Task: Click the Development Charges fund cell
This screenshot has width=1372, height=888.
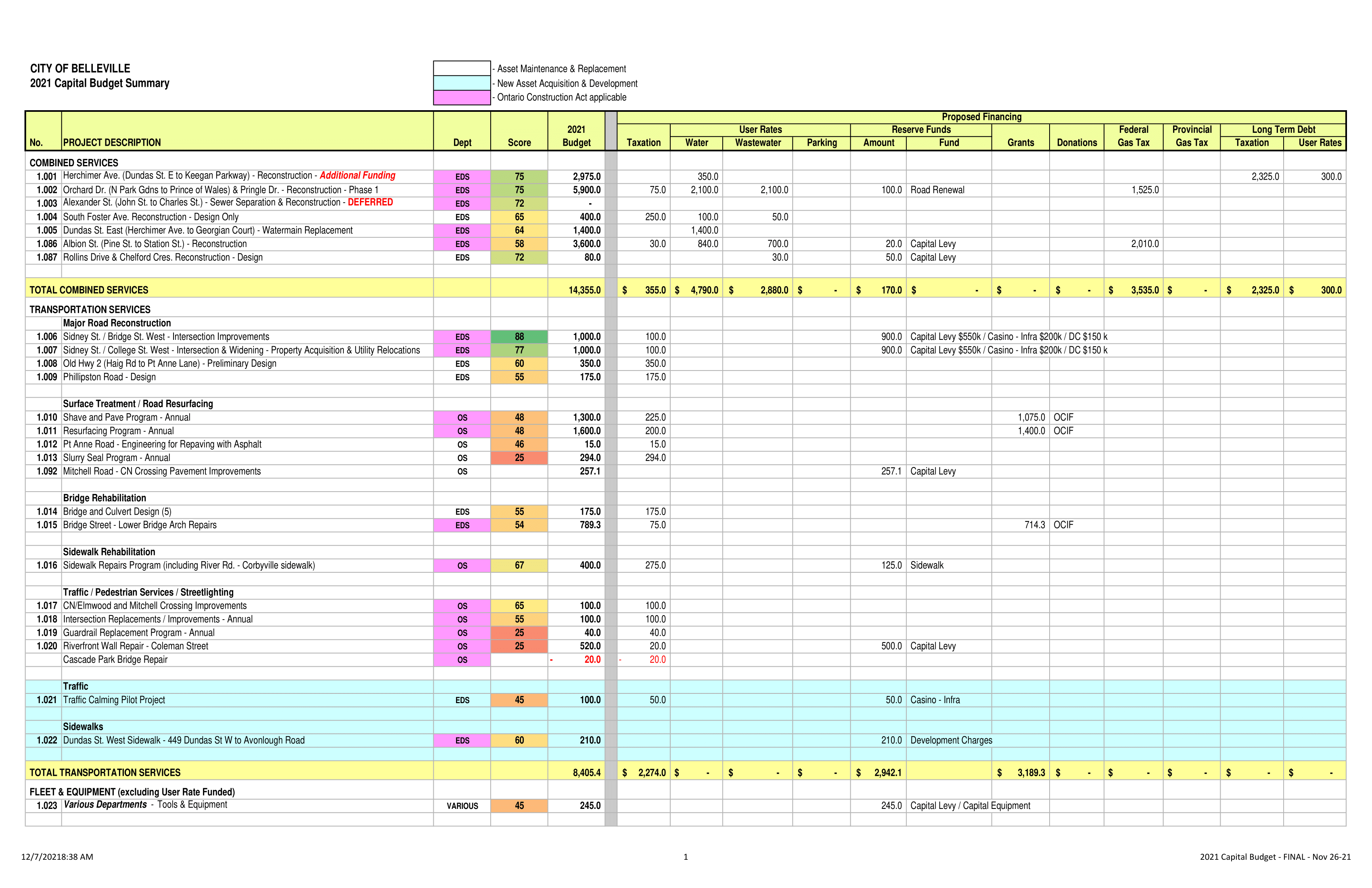Action: coord(951,740)
